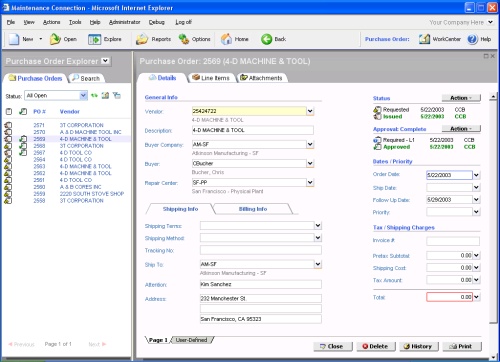Go to Home via toolbar icon
Image resolution: width=500 pixels, height=362 pixels.
coord(226,39)
